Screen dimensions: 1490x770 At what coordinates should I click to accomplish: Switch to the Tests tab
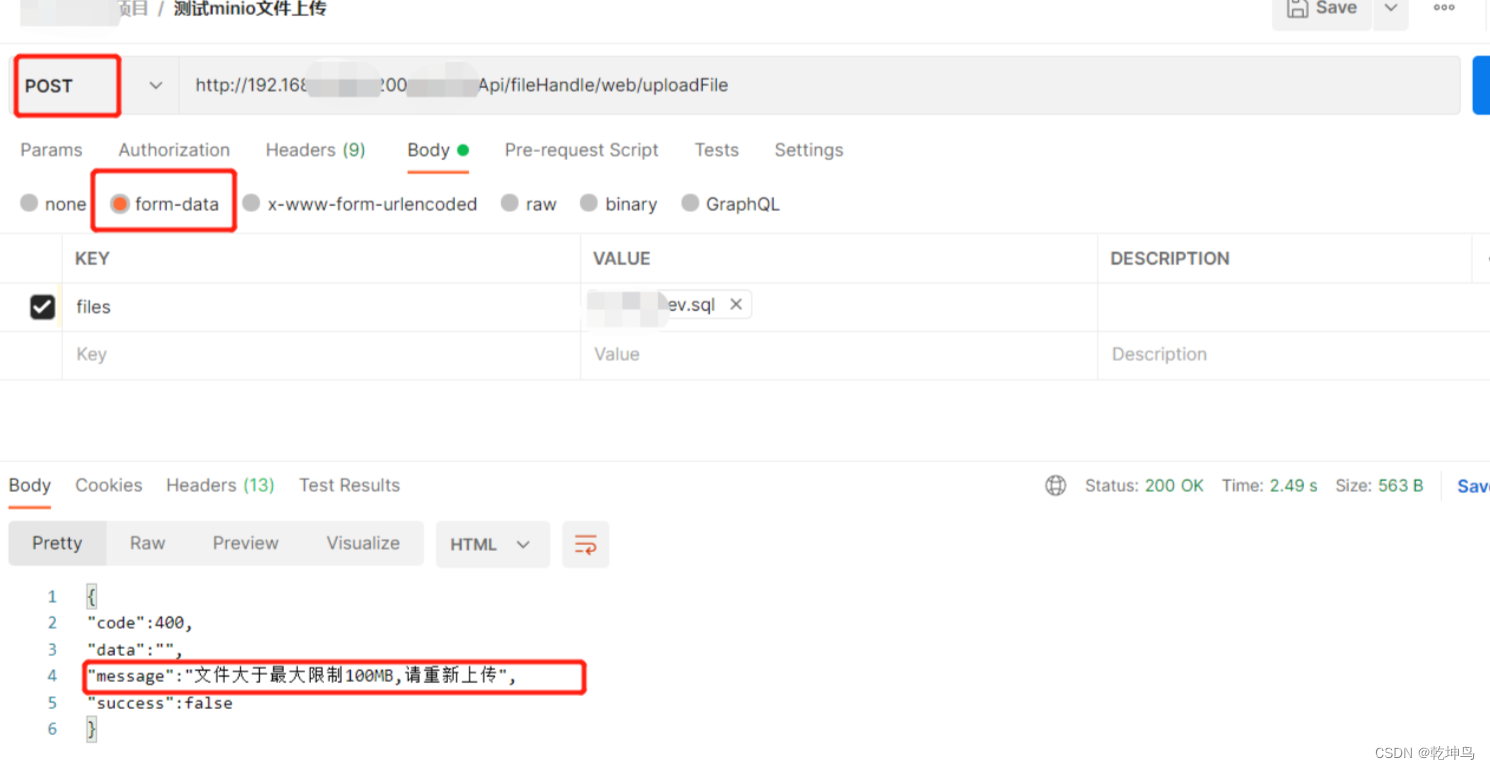(716, 150)
